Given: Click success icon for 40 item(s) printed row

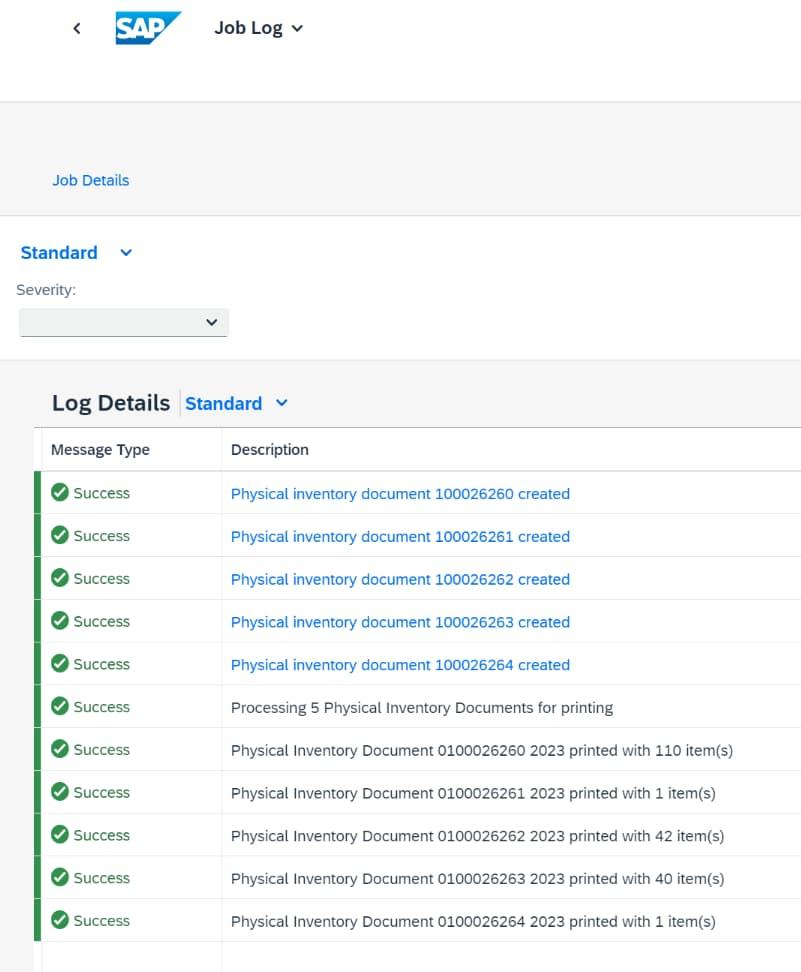Looking at the screenshot, I should point(60,878).
